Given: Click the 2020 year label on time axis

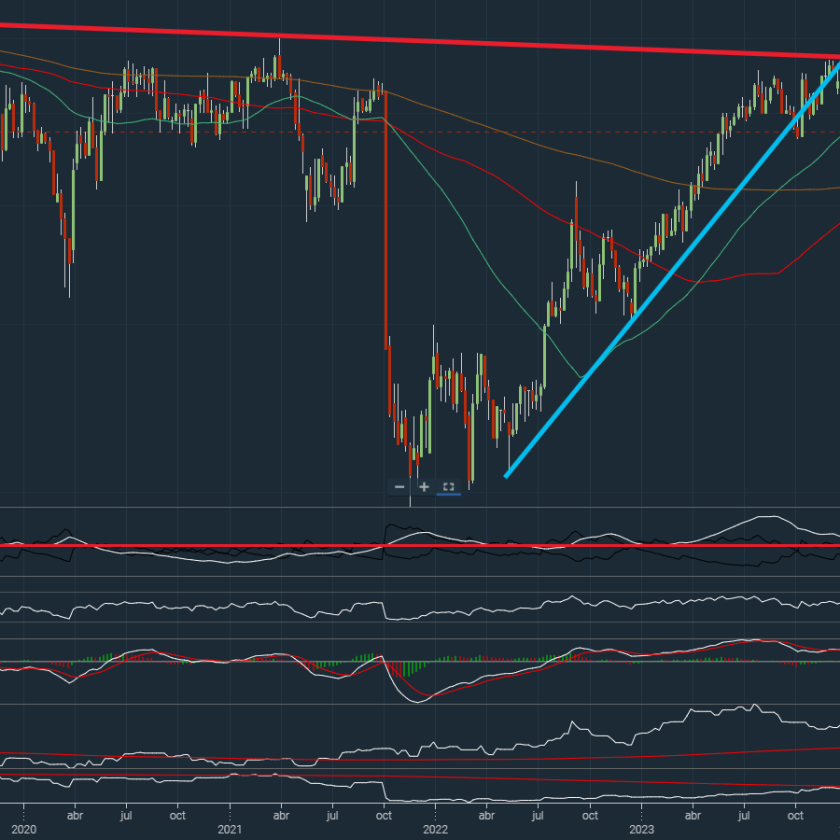Looking at the screenshot, I should pyautogui.click(x=23, y=829).
